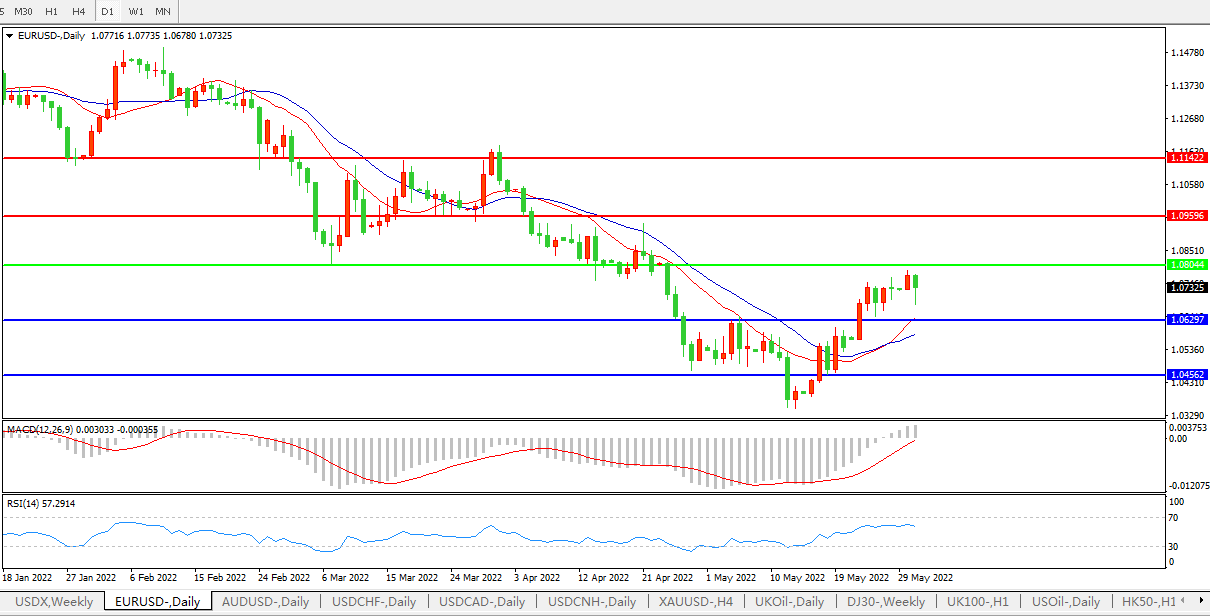Switch timeframe to H1
This screenshot has width=1210, height=616.
[x=51, y=11]
